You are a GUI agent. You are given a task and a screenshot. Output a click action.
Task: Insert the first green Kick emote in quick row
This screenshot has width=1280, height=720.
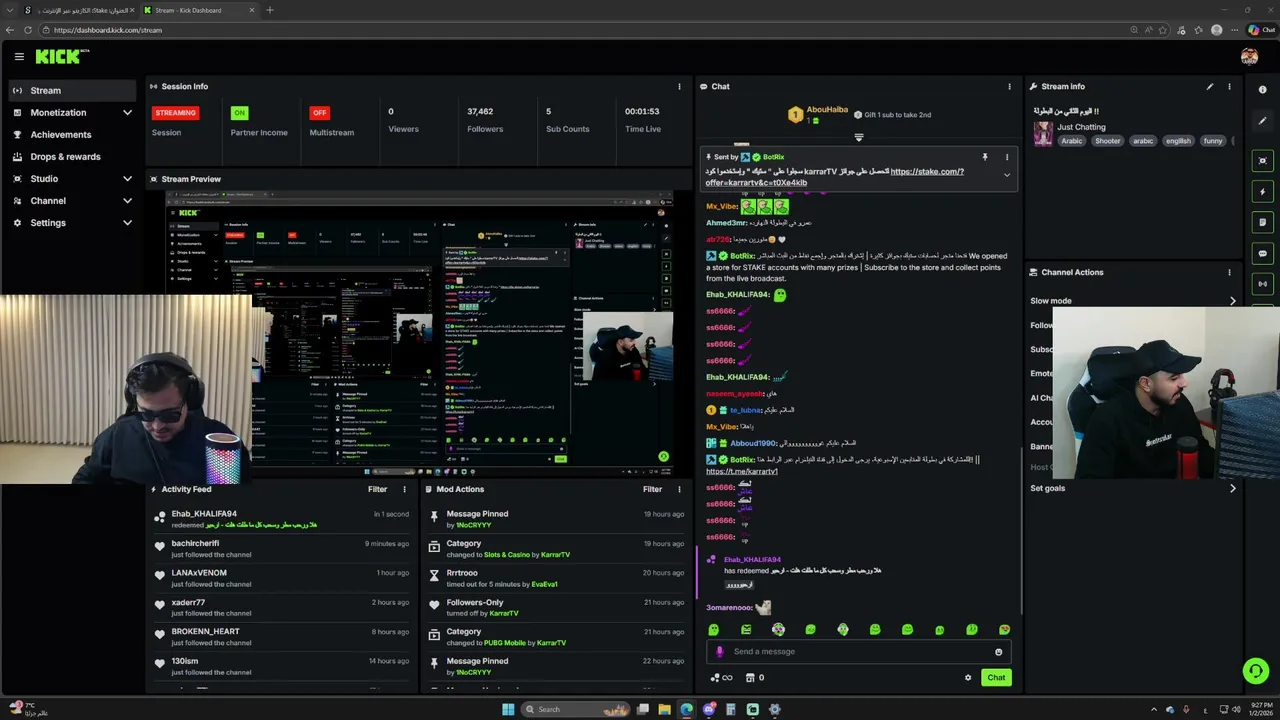tap(713, 630)
